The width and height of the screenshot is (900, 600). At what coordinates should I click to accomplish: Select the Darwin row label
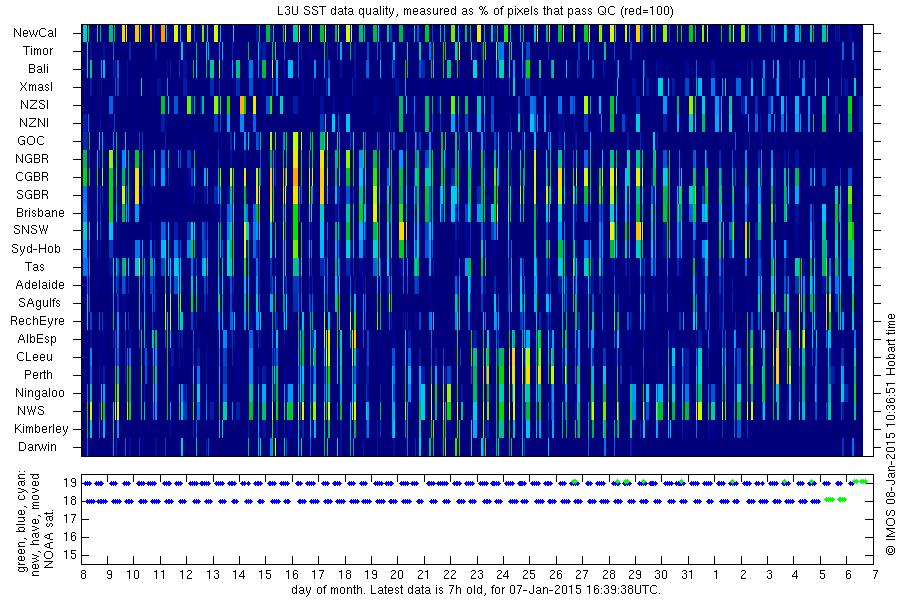point(37,447)
